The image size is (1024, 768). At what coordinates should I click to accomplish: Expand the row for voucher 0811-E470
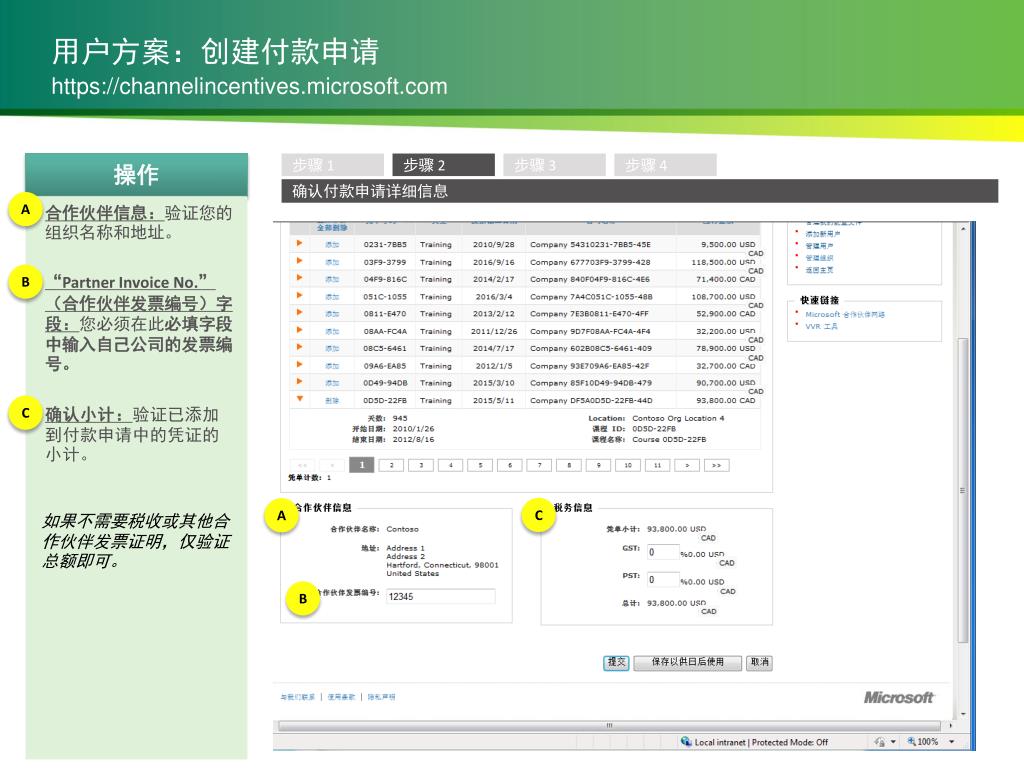click(299, 312)
